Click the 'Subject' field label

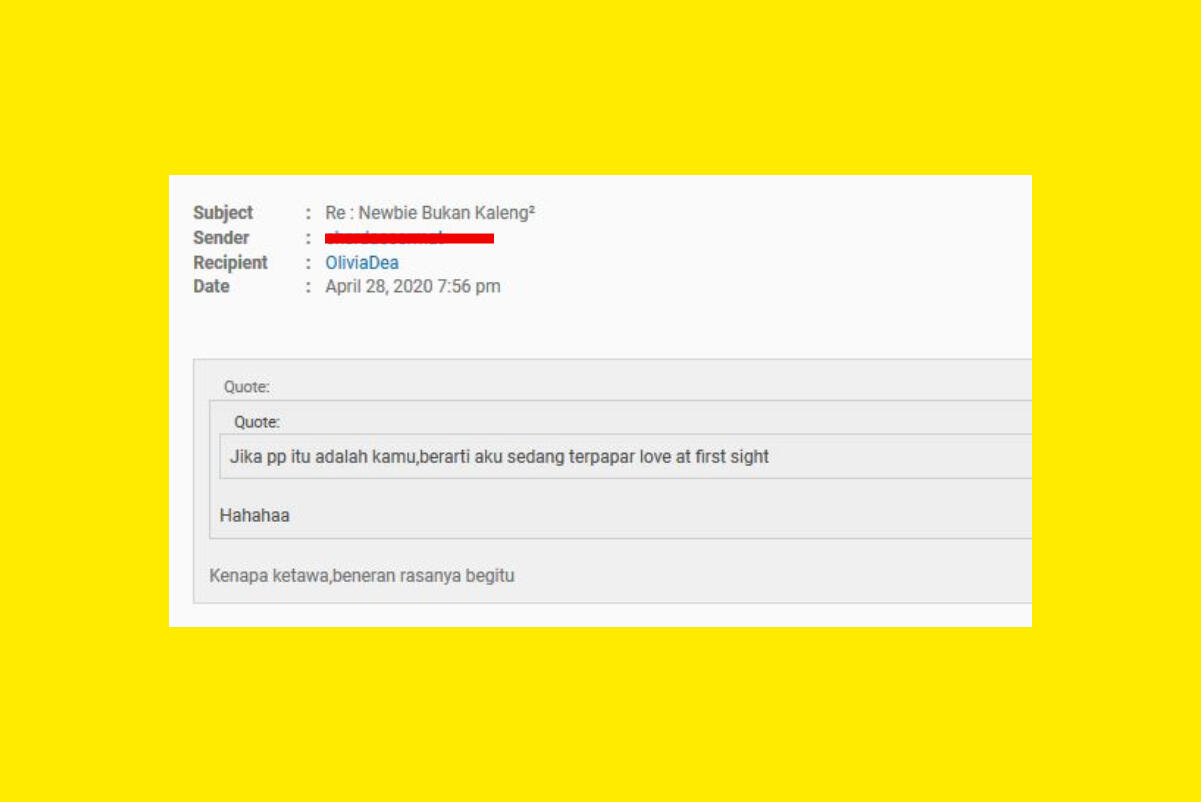(223, 213)
